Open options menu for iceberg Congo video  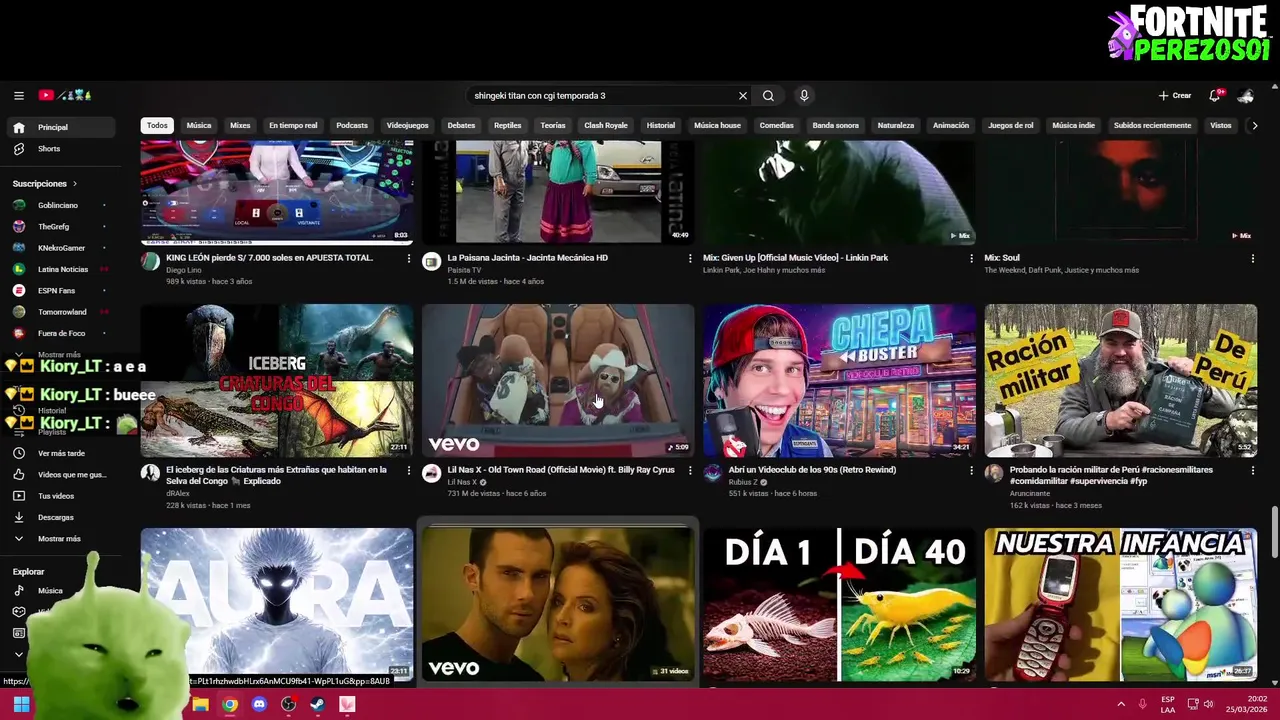[x=408, y=471]
